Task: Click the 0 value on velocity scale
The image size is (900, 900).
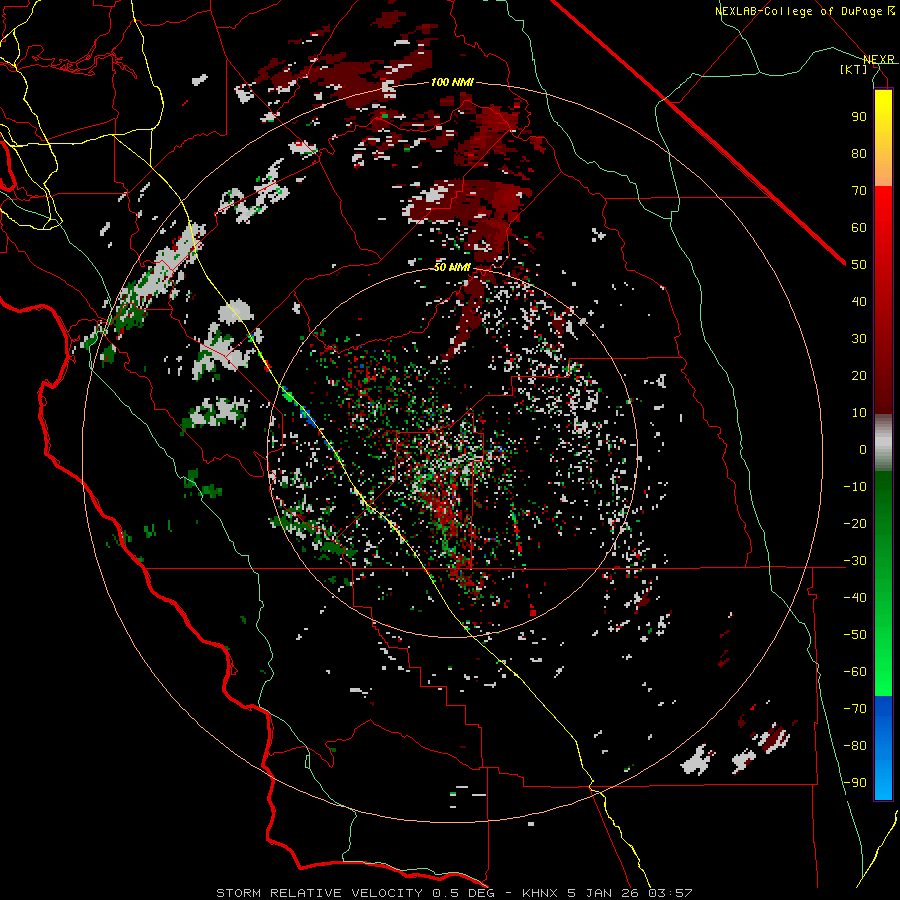Action: tap(863, 449)
